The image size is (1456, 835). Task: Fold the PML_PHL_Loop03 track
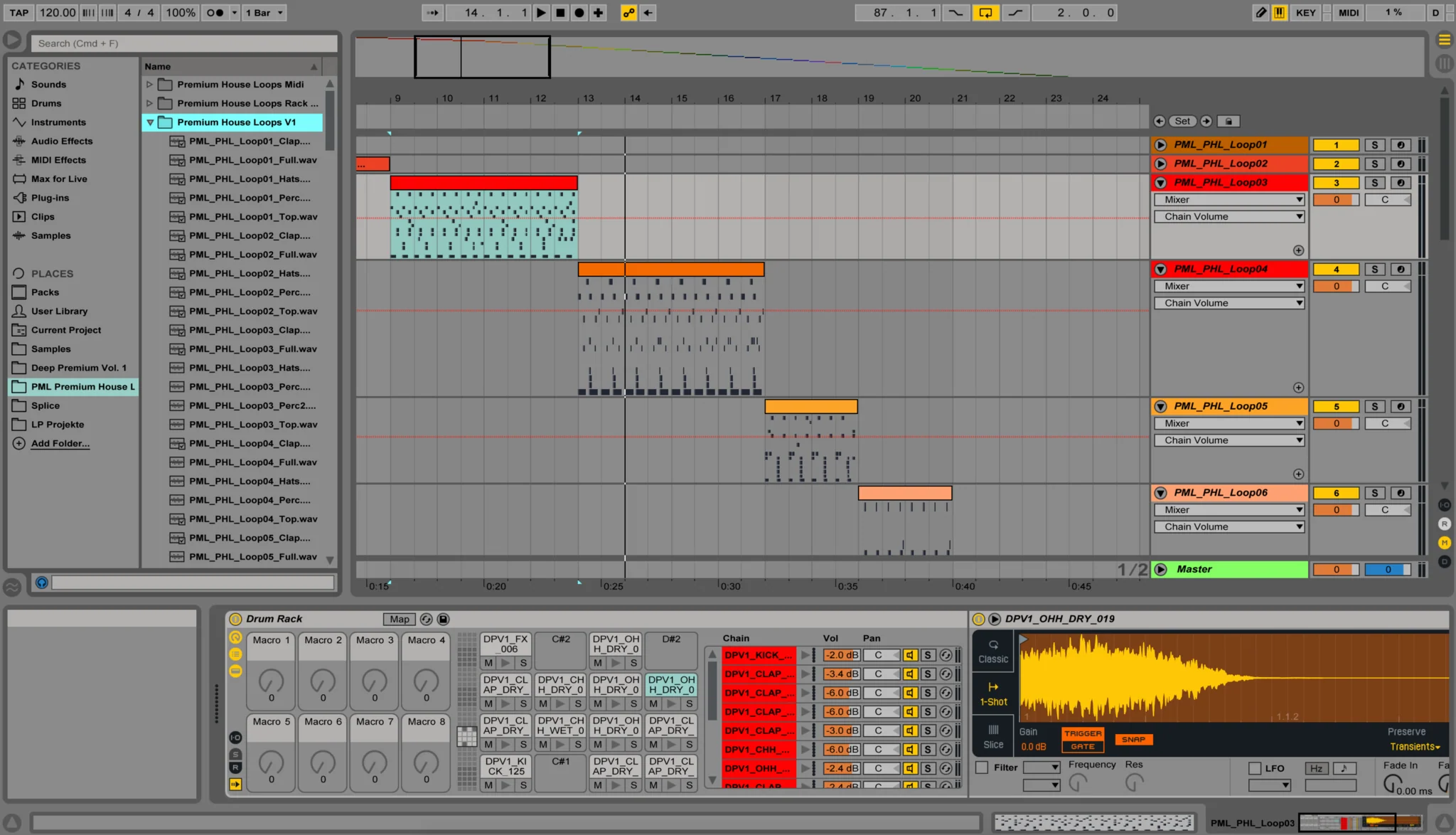pyautogui.click(x=1160, y=183)
